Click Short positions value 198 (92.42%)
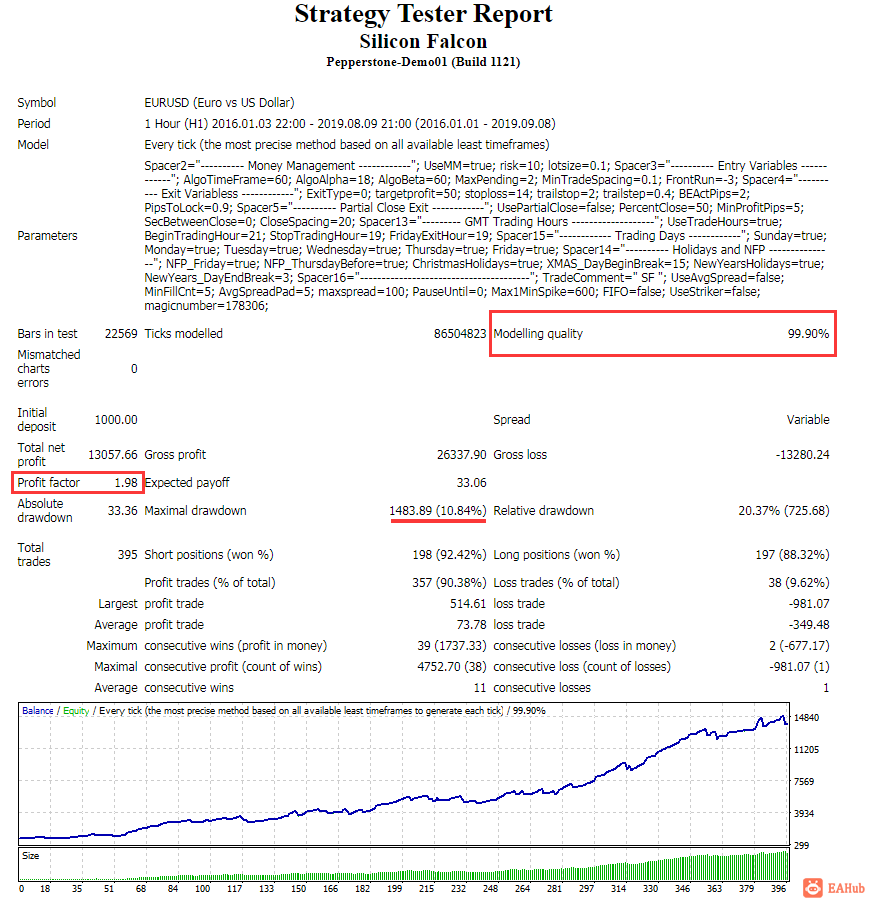Image resolution: width=874 pixels, height=903 pixels. [x=450, y=555]
